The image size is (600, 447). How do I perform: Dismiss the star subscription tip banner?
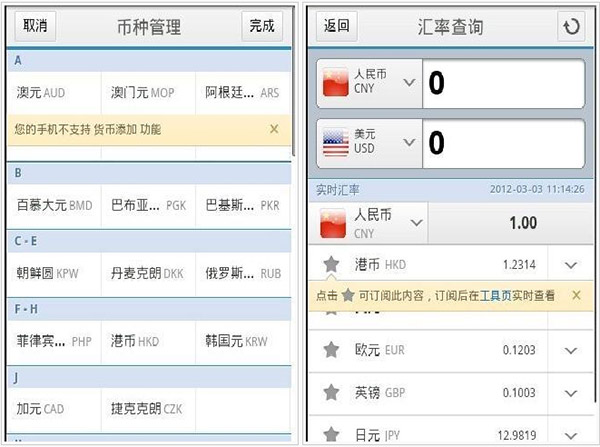coord(576,295)
